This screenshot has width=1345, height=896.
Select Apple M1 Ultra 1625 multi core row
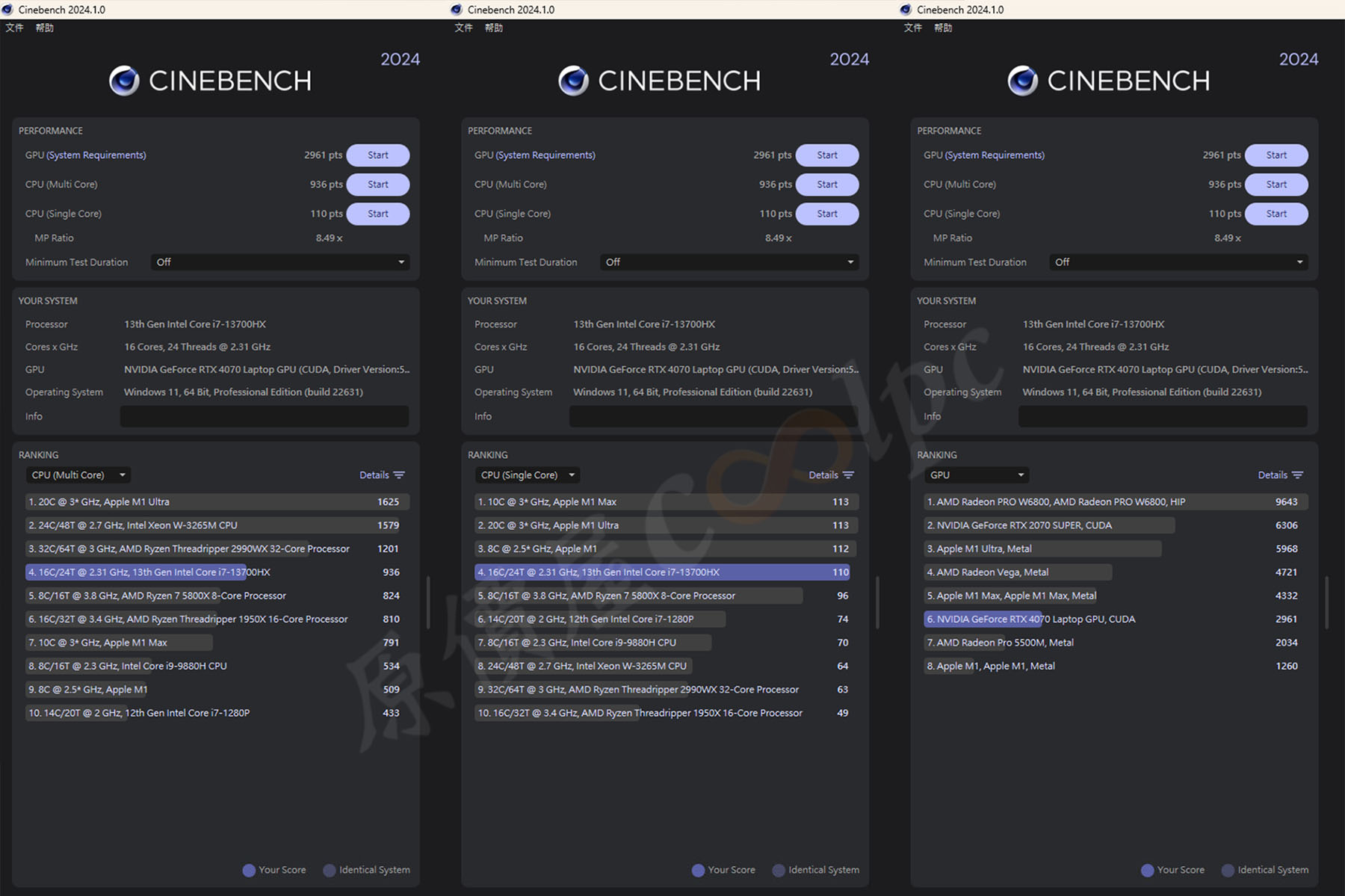point(217,502)
